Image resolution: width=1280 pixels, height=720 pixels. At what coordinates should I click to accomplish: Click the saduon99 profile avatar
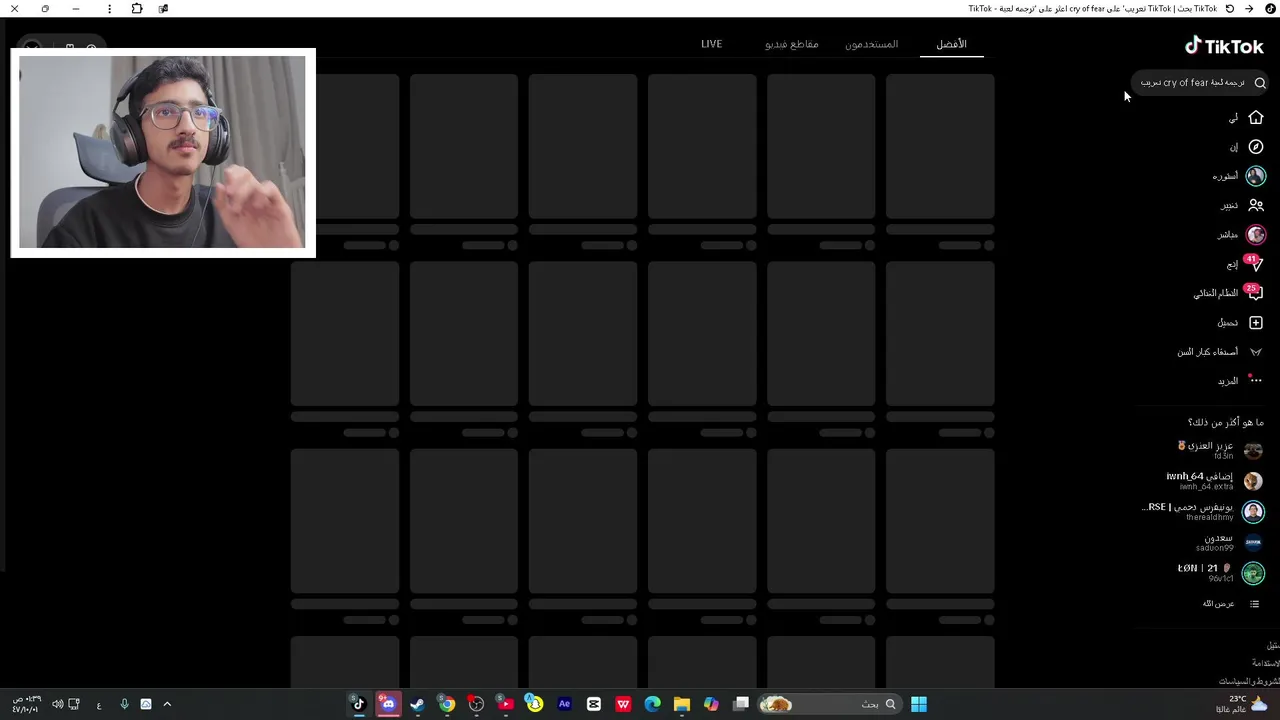[x=1253, y=543]
